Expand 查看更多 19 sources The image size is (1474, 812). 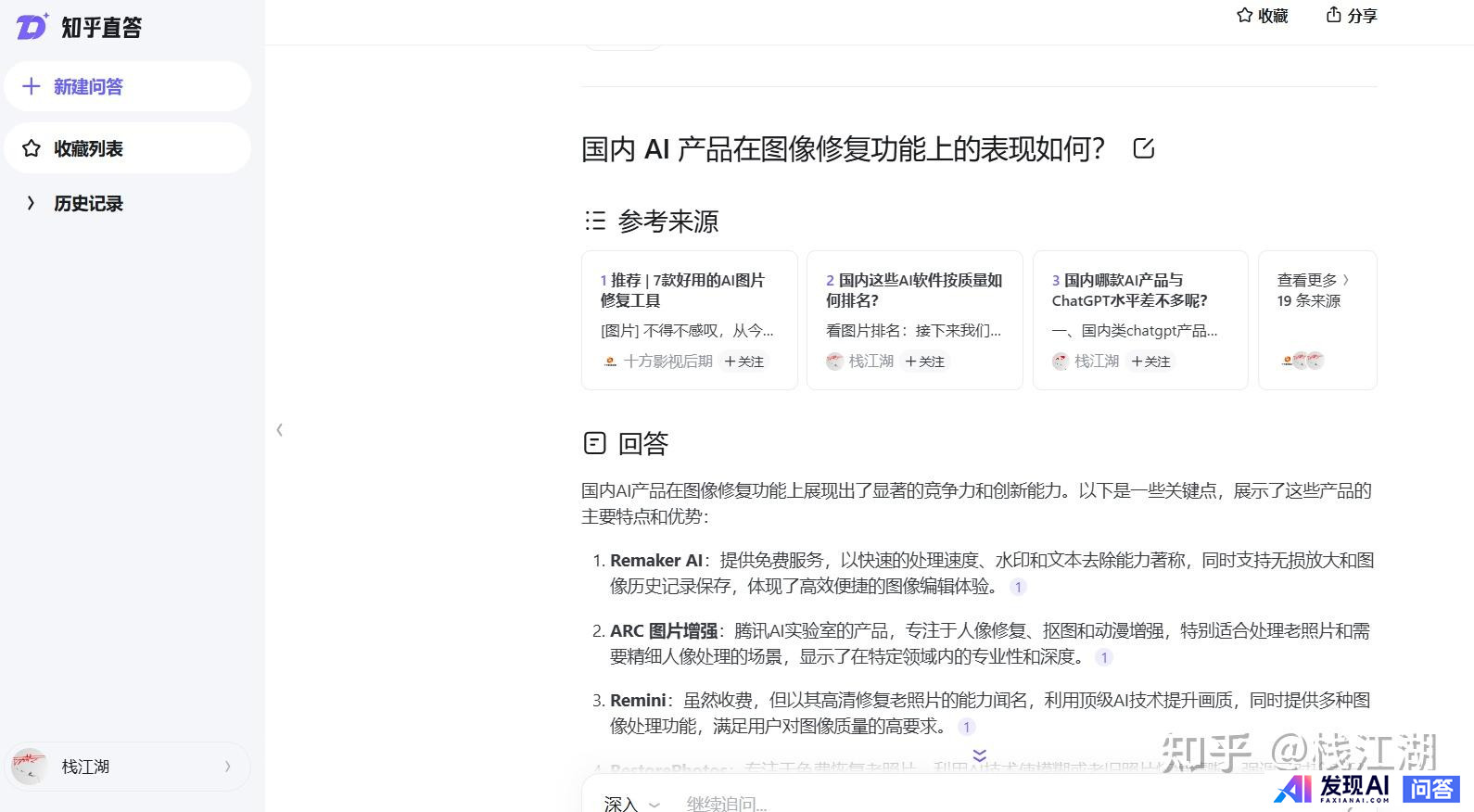(x=1313, y=290)
